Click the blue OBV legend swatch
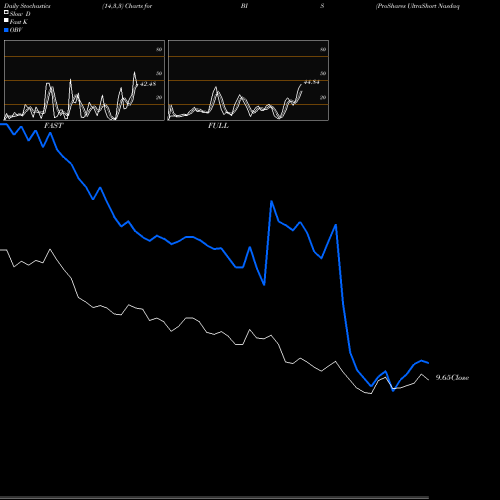The image size is (500, 500). 6,30
